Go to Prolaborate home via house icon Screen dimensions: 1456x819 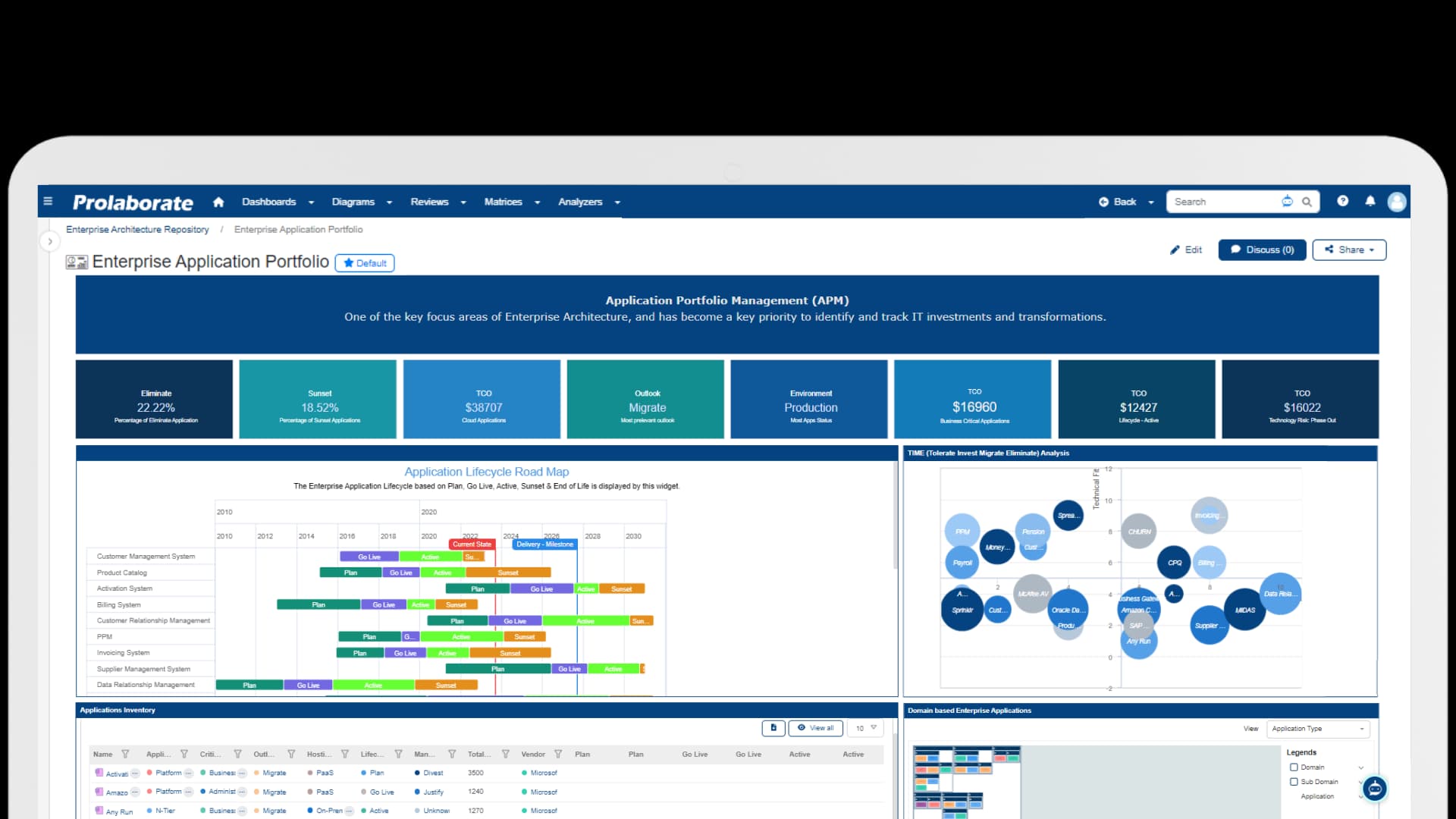(x=218, y=202)
